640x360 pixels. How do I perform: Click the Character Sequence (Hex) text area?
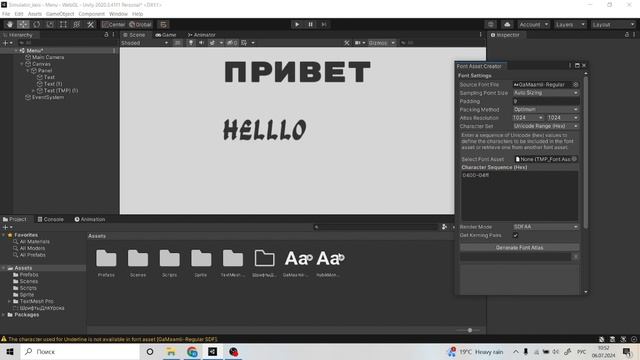tap(519, 196)
